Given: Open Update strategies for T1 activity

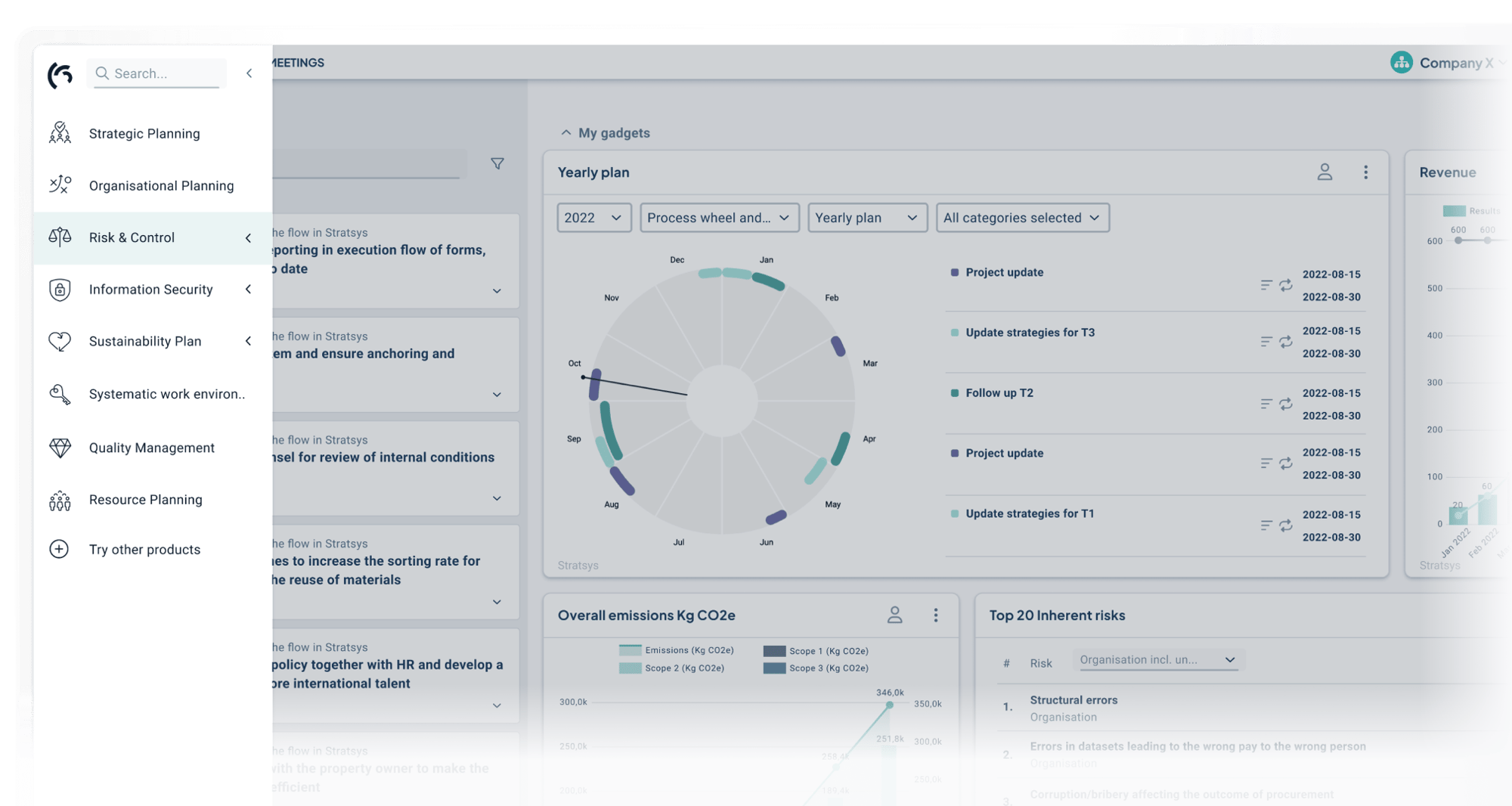Looking at the screenshot, I should click(1030, 513).
